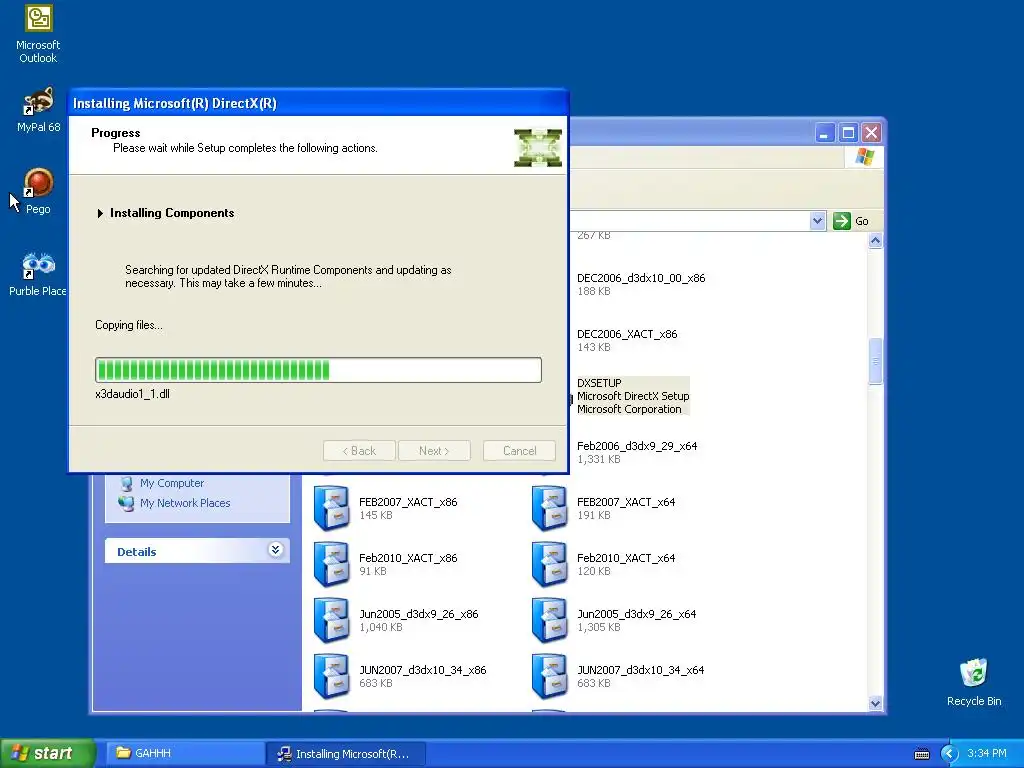Select the DXSETUP file entry
This screenshot has width=1024, height=768.
(632, 396)
